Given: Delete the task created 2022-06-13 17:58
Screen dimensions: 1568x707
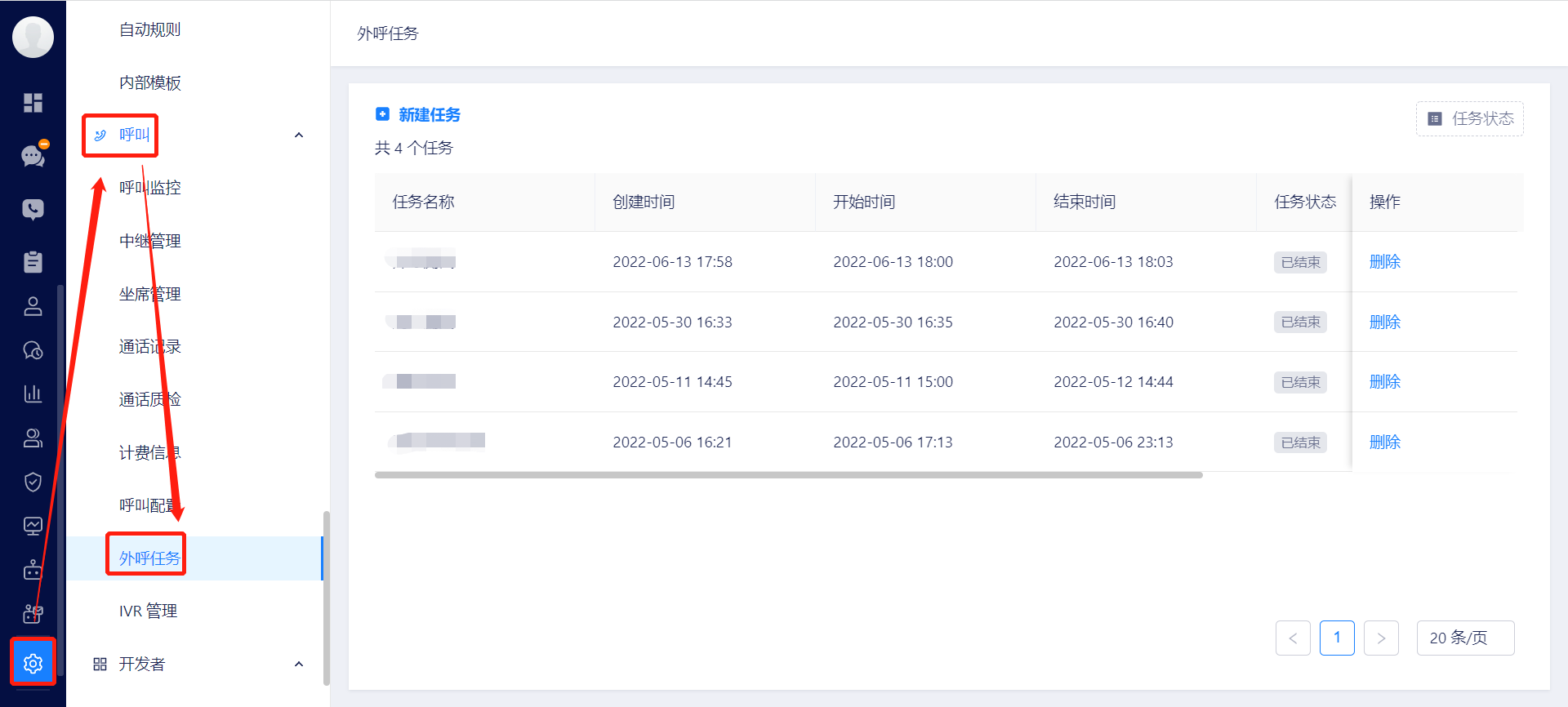Looking at the screenshot, I should coord(1385,262).
